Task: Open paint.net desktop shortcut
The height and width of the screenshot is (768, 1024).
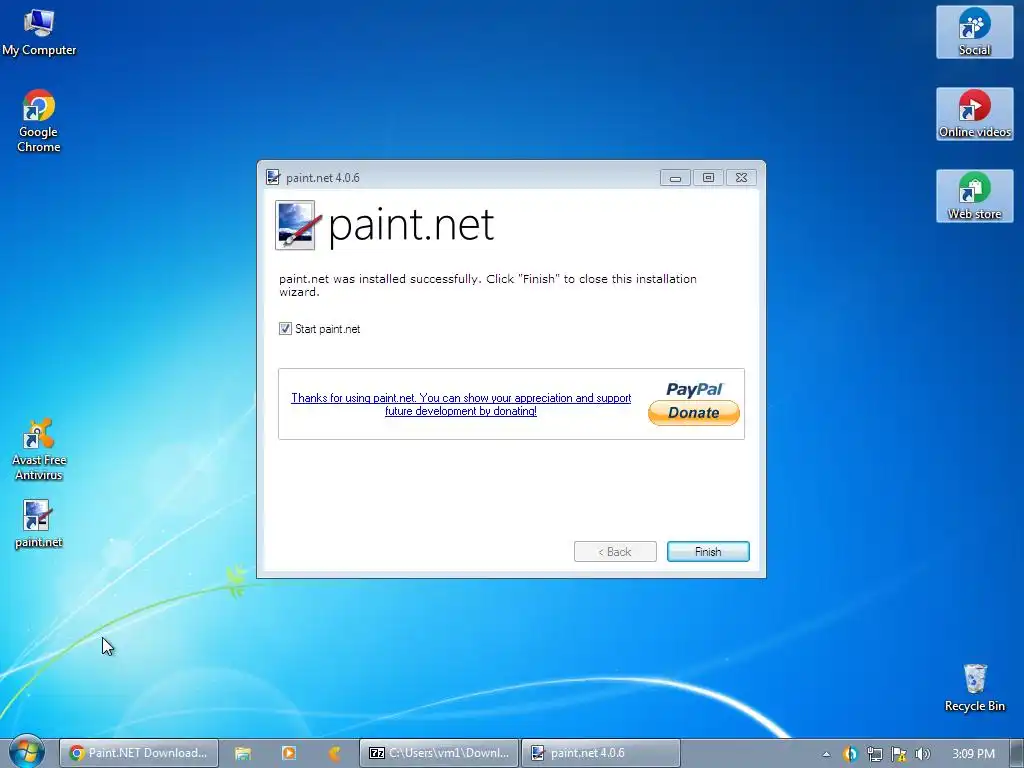Action: (38, 524)
